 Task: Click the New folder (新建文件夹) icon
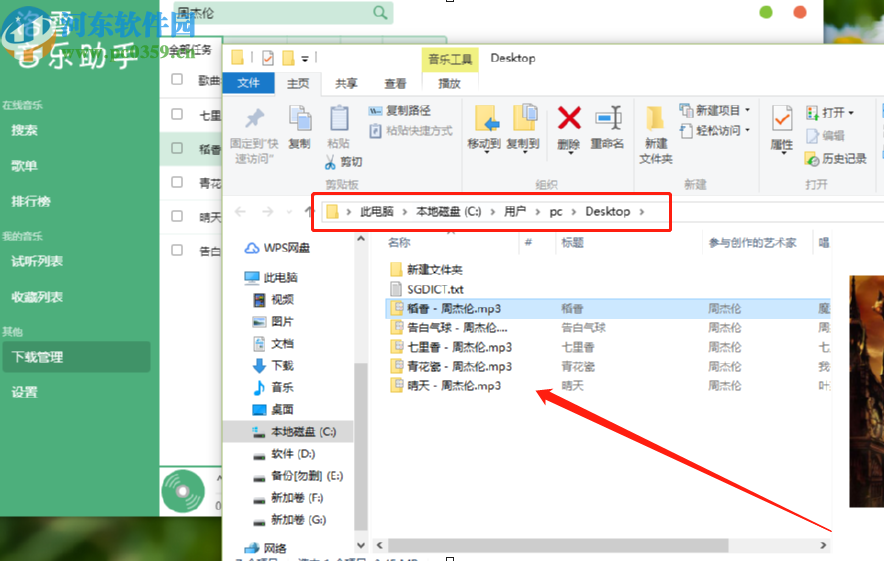pyautogui.click(x=655, y=118)
